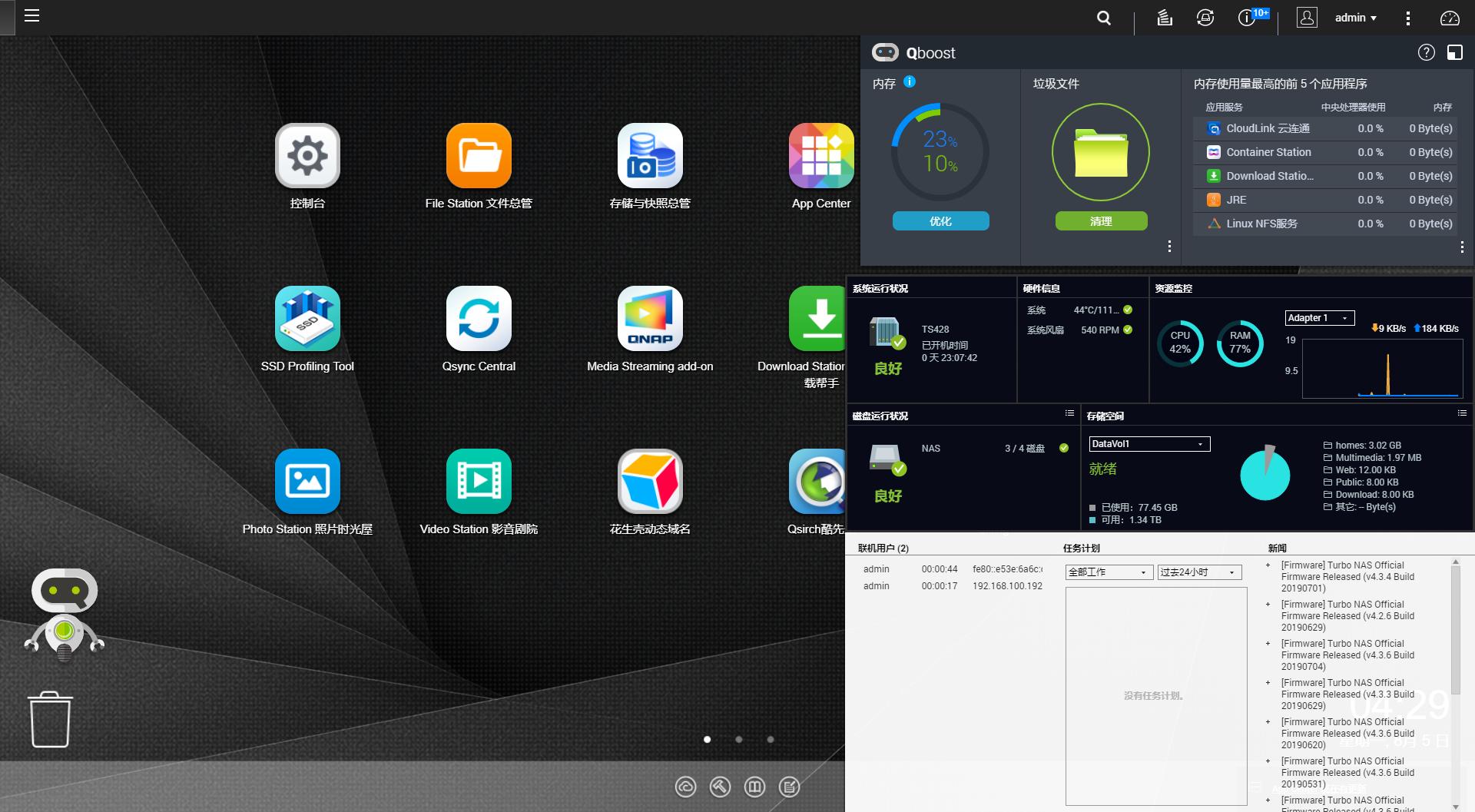1475x812 pixels.
Task: Click the circled book icon in bottom bar
Action: (x=754, y=787)
